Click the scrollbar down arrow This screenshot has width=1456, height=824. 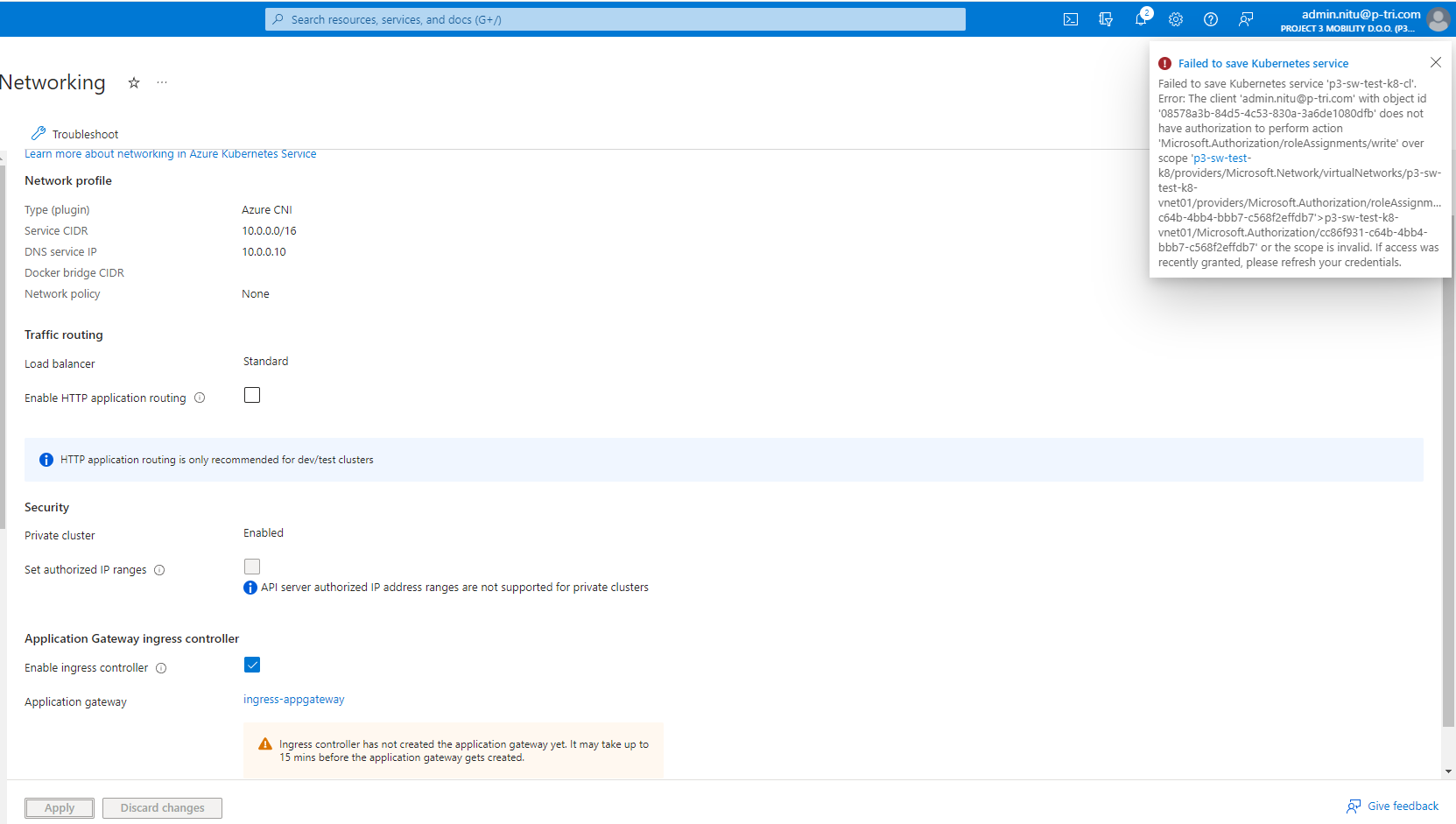(x=1449, y=772)
